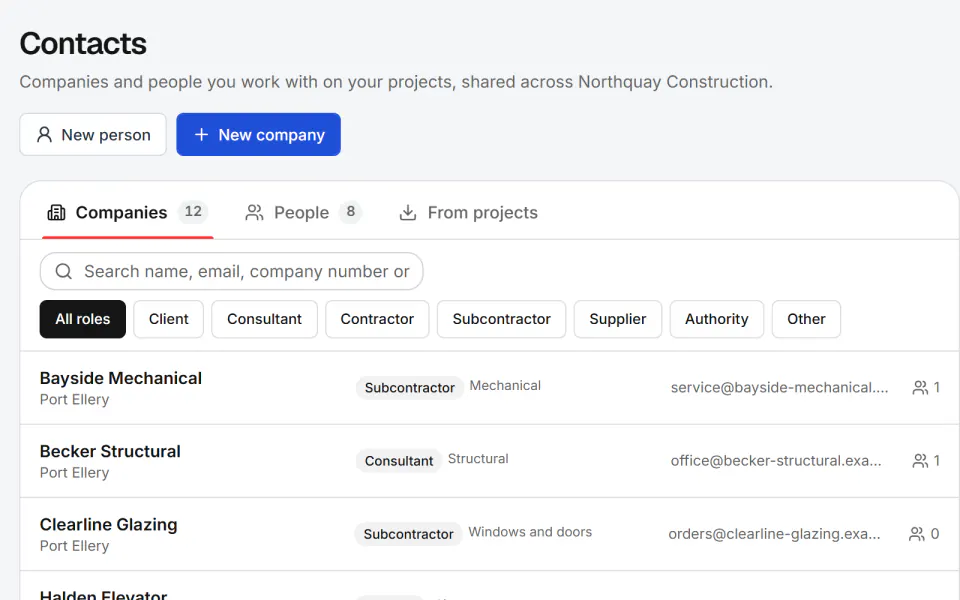This screenshot has width=960, height=600.
Task: Click people count icon in Clearline Glazing row
Action: pyautogui.click(x=917, y=534)
